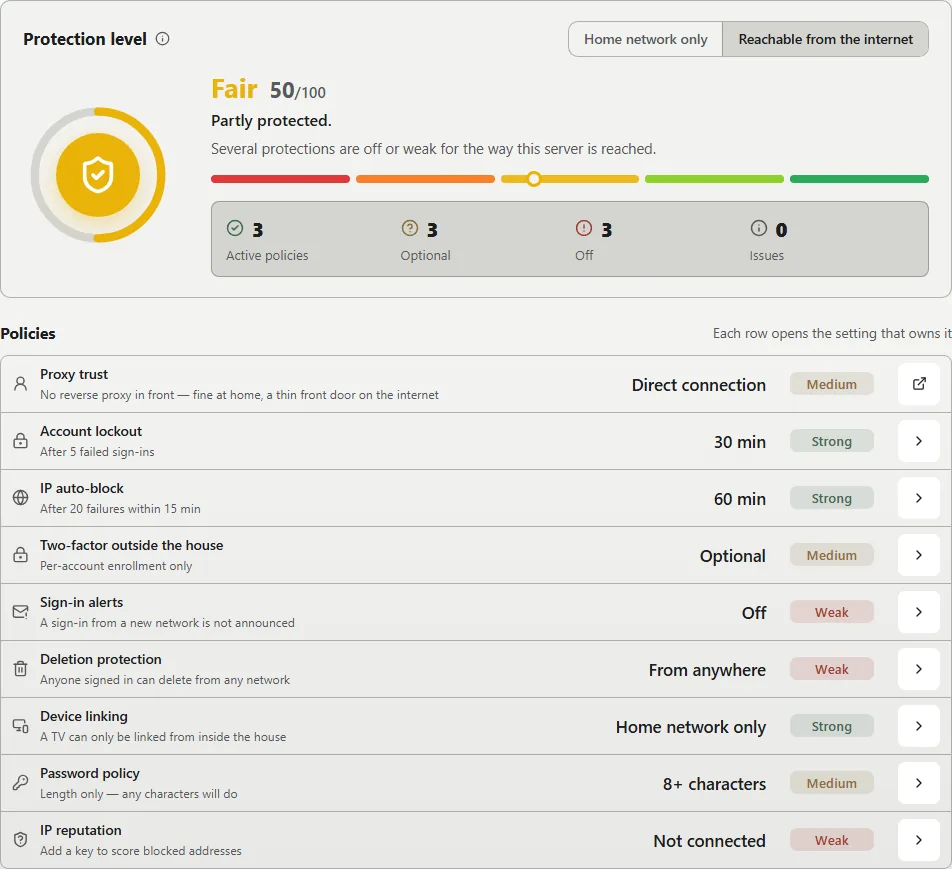
Task: Click Strong badge on Account lockout row
Action: coord(831,441)
